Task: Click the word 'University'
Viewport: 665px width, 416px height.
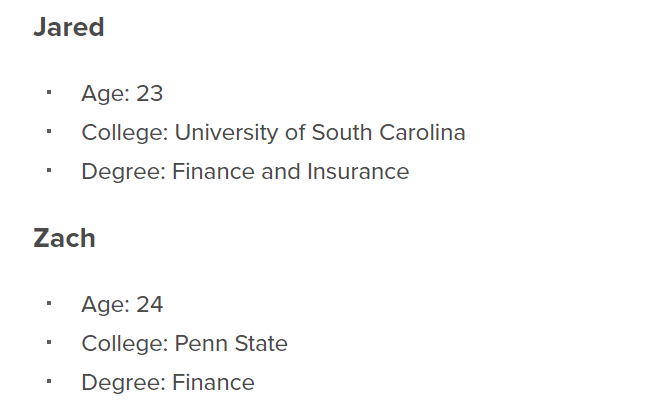Action: click(x=226, y=132)
